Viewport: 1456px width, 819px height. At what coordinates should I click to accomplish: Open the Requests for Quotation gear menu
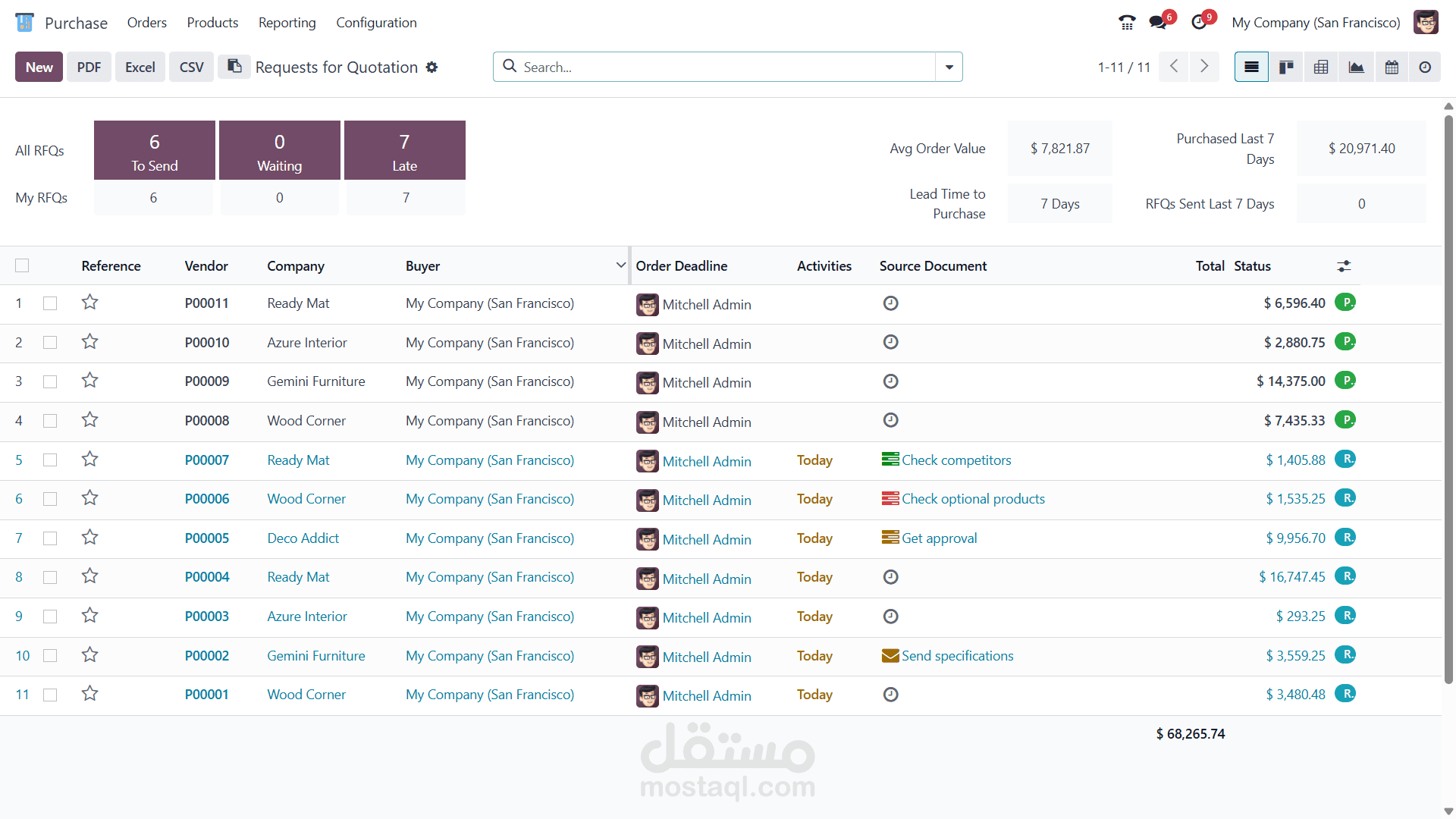pyautogui.click(x=432, y=67)
